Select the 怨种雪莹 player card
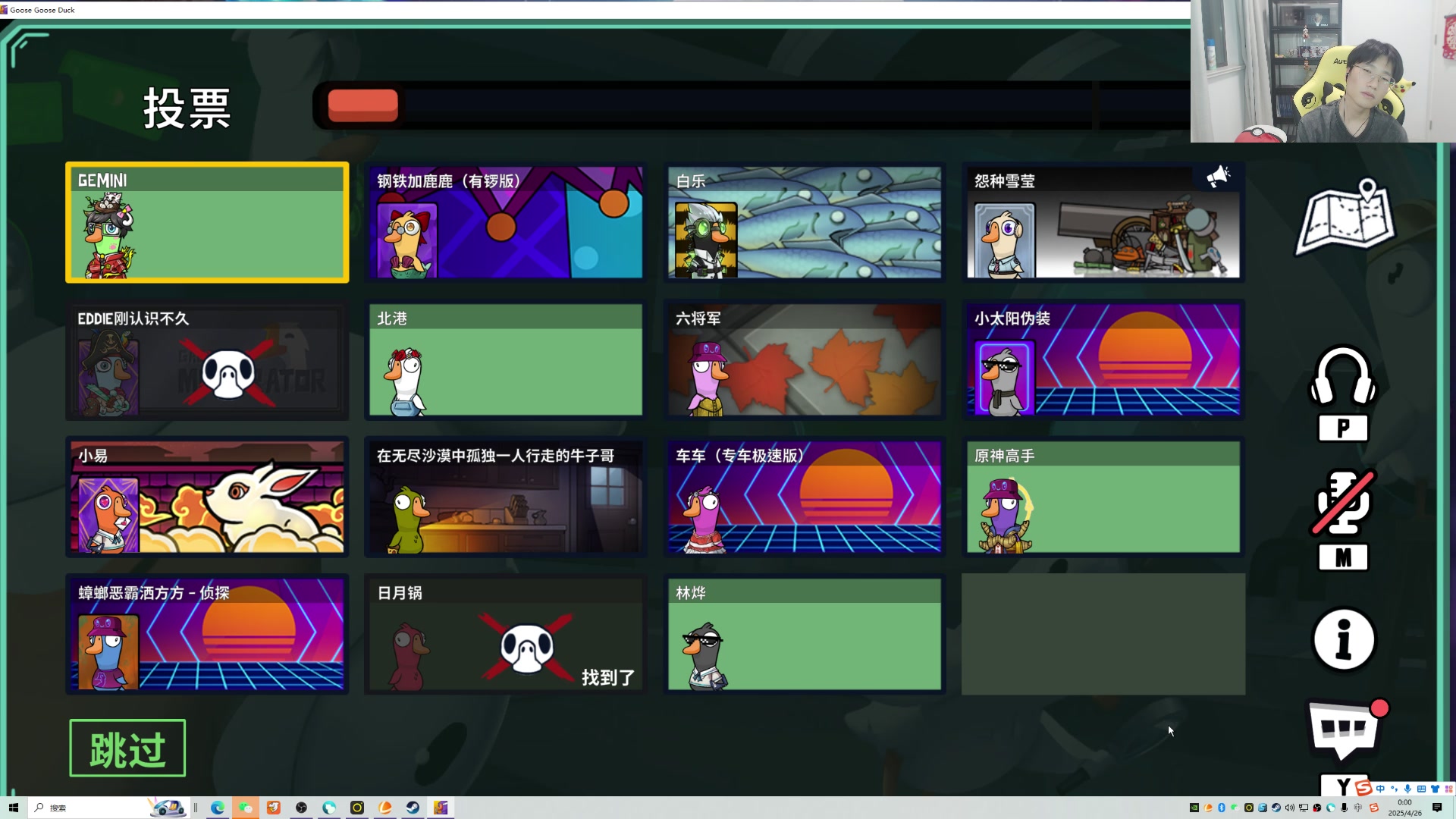Viewport: 1456px width, 819px height. point(1103,222)
